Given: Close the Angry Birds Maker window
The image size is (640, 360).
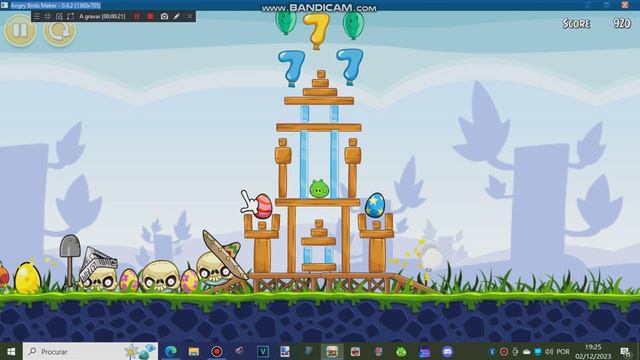Looking at the screenshot, I should [625, 4].
